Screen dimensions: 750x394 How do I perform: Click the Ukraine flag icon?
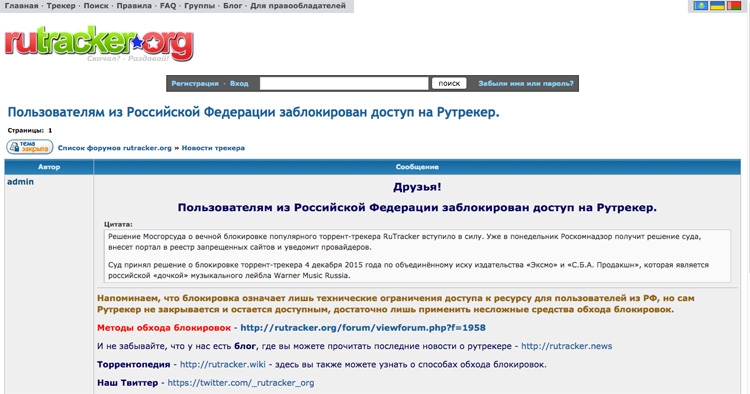click(717, 6)
